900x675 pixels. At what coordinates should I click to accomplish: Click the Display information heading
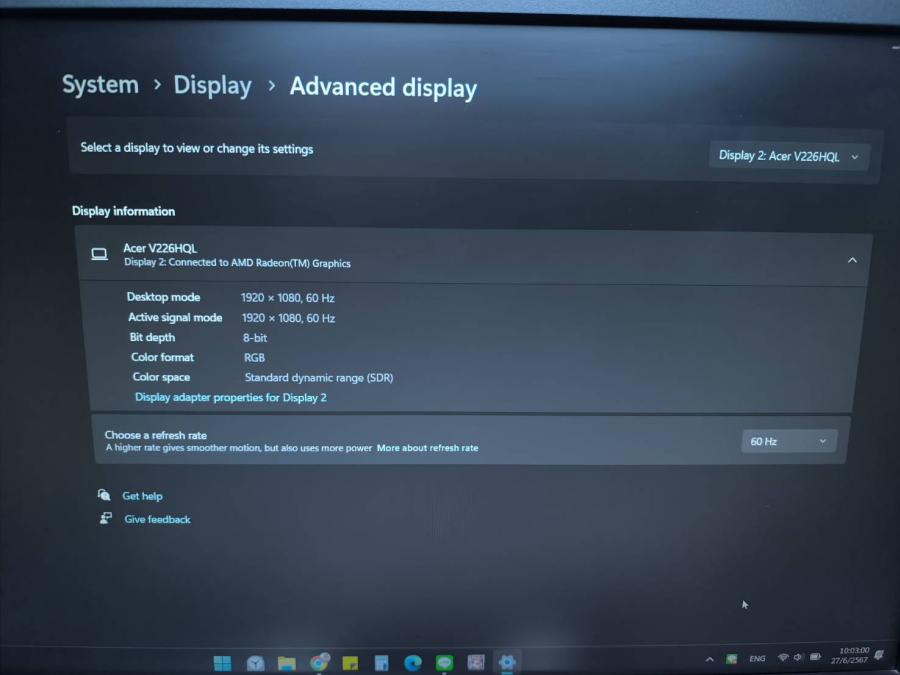(x=123, y=211)
